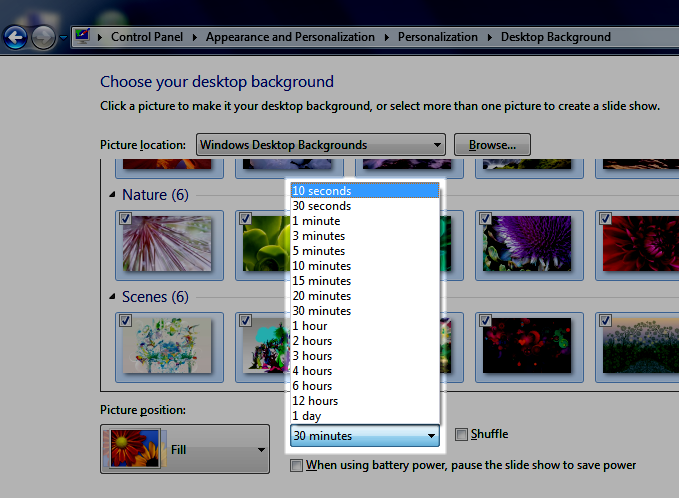This screenshot has width=679, height=498.
Task: Enable the Shuffle checkbox
Action: [x=461, y=434]
